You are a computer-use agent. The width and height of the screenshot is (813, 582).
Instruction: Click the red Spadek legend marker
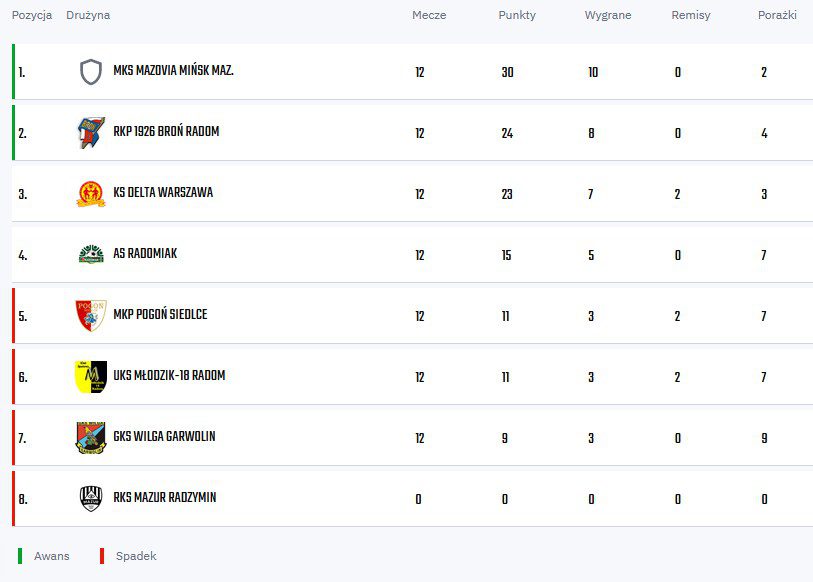coord(101,556)
